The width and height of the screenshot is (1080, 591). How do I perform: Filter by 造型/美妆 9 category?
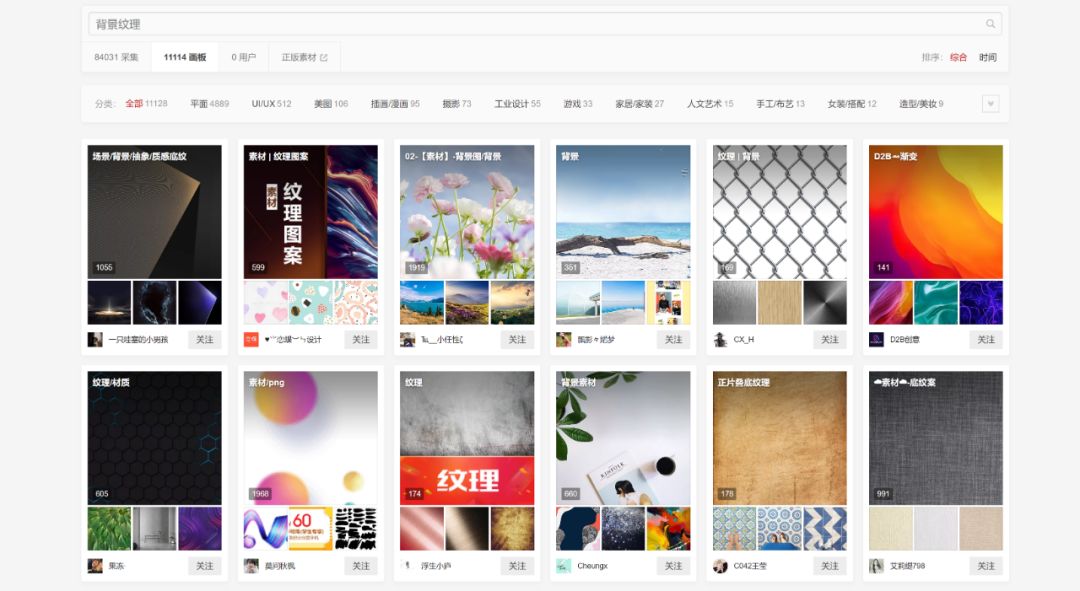click(921, 104)
